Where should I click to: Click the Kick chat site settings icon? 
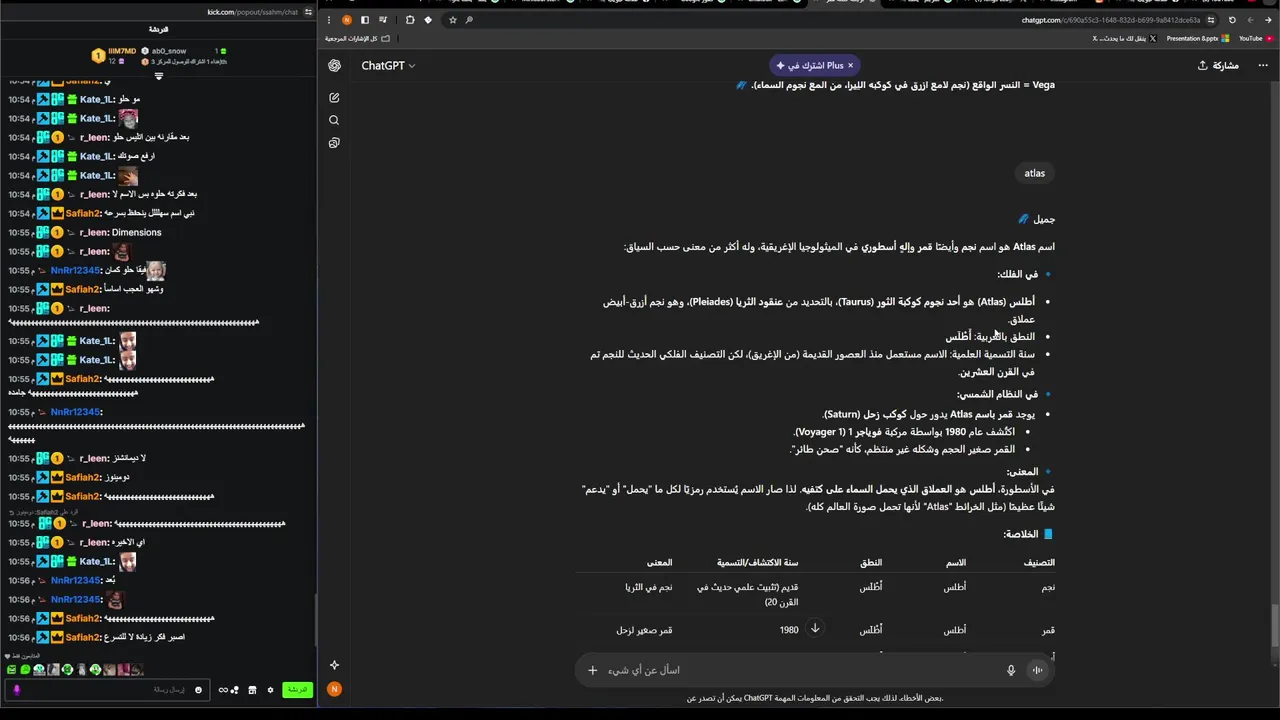pos(308,12)
